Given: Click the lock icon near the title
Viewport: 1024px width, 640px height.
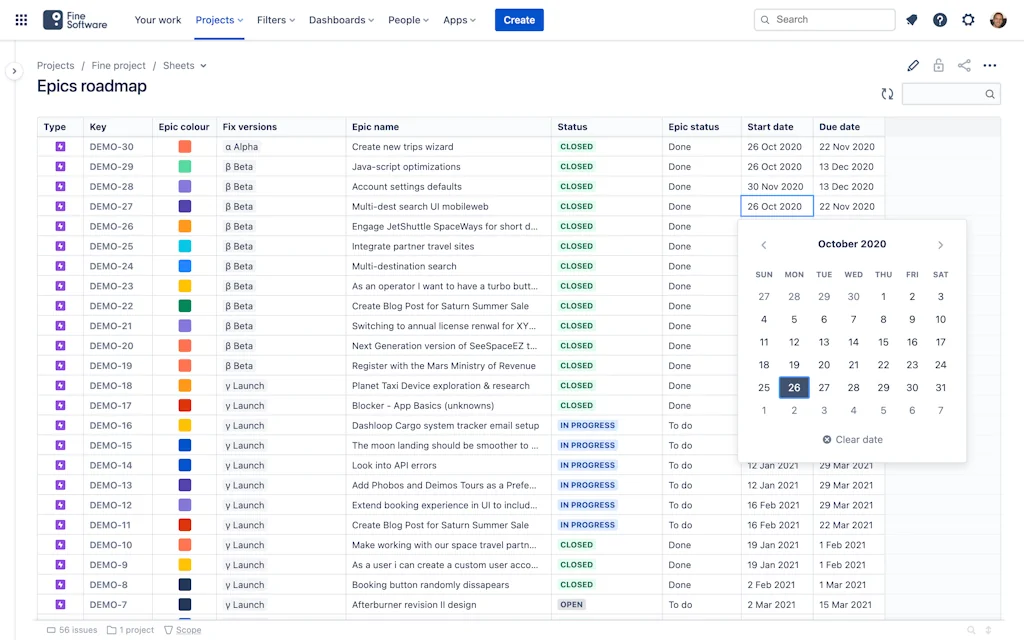Looking at the screenshot, I should pyautogui.click(x=938, y=66).
